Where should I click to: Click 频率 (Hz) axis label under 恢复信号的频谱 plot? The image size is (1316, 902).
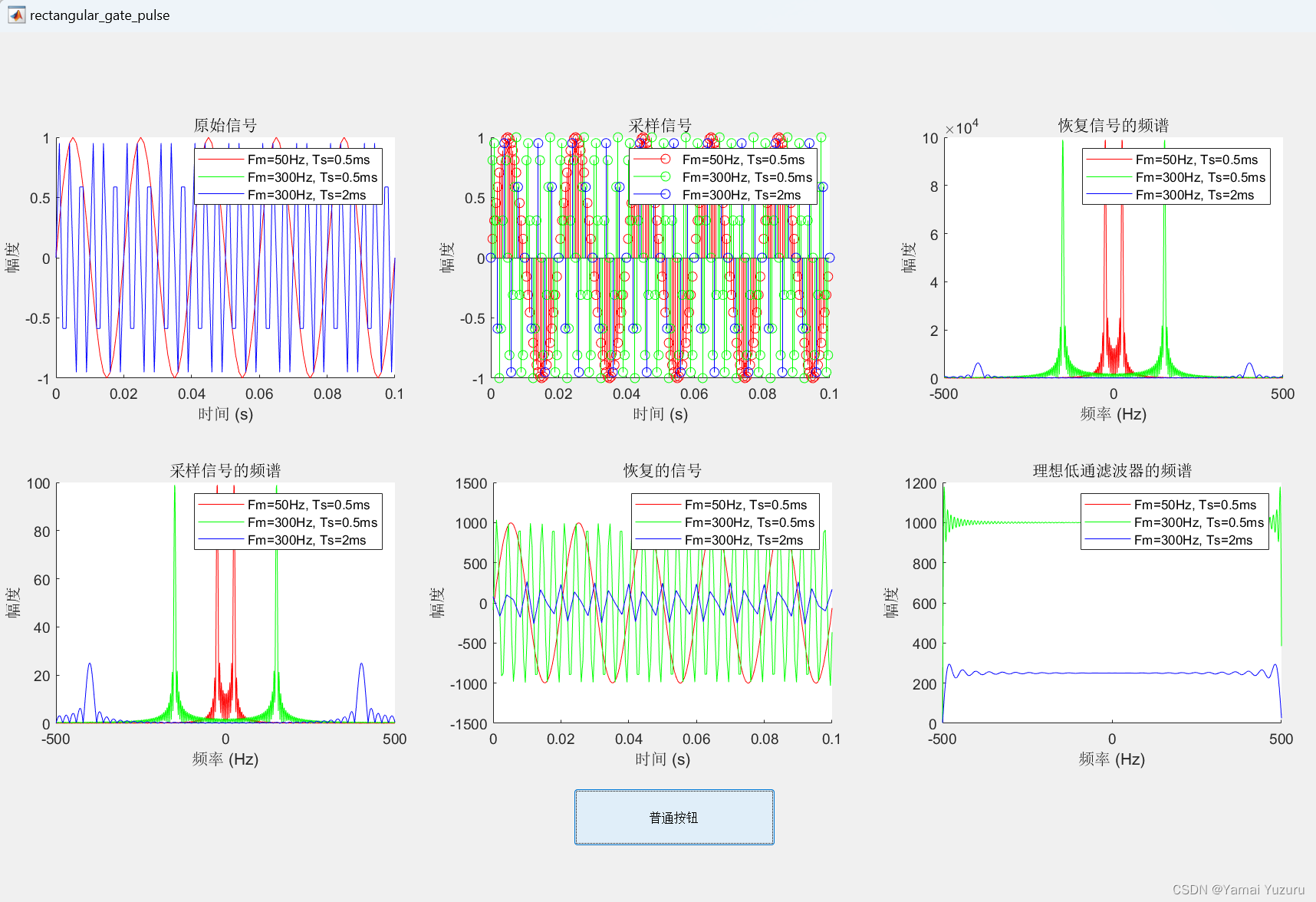click(x=1113, y=414)
